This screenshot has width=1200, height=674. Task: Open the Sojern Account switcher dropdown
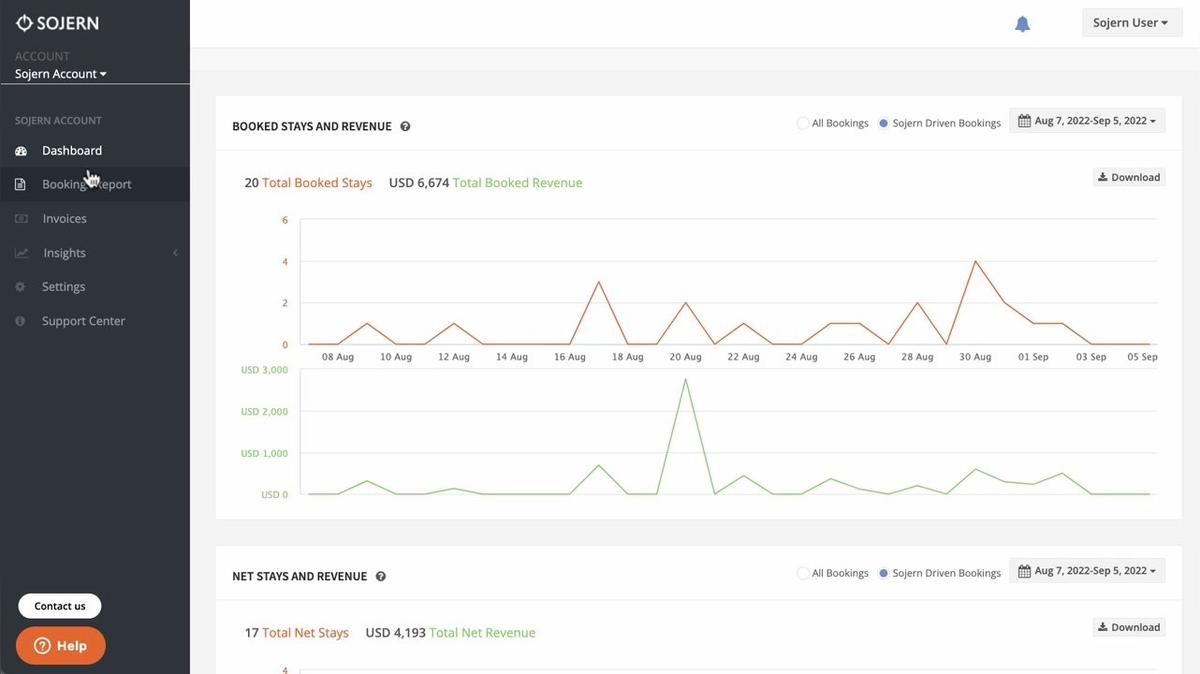[x=61, y=74]
